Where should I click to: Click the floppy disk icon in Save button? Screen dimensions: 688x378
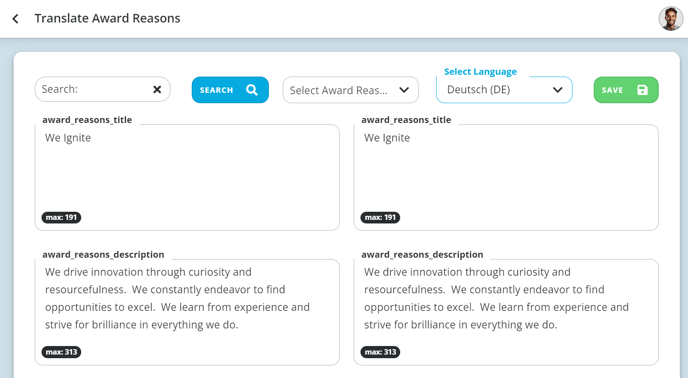[642, 90]
